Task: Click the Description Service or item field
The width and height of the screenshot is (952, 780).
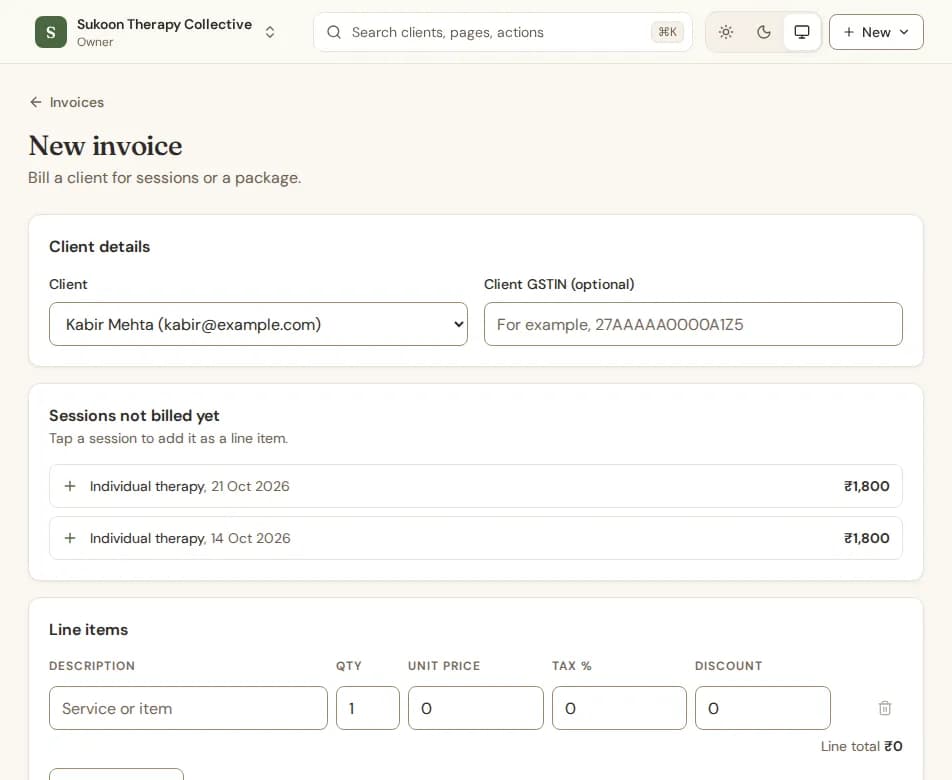Action: 188,708
